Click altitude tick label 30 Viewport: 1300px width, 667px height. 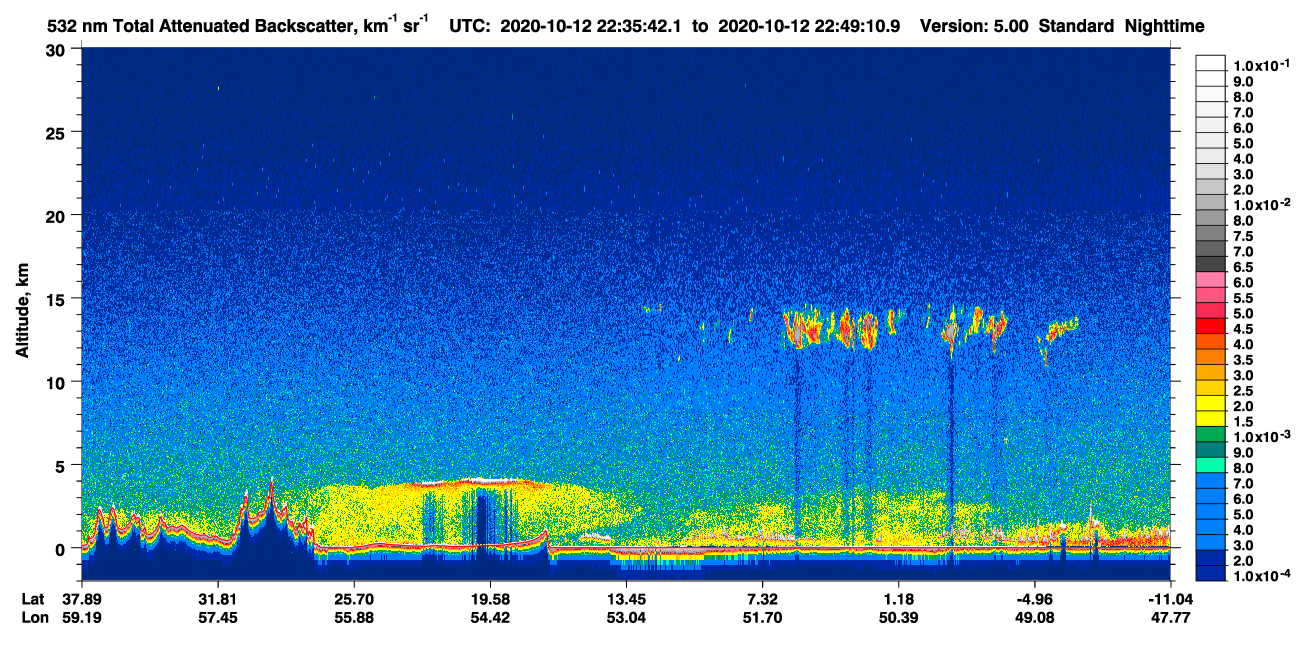coord(58,48)
